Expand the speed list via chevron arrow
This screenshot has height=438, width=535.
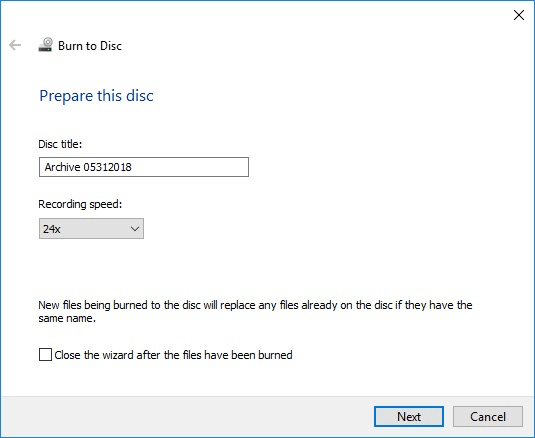coord(135,229)
